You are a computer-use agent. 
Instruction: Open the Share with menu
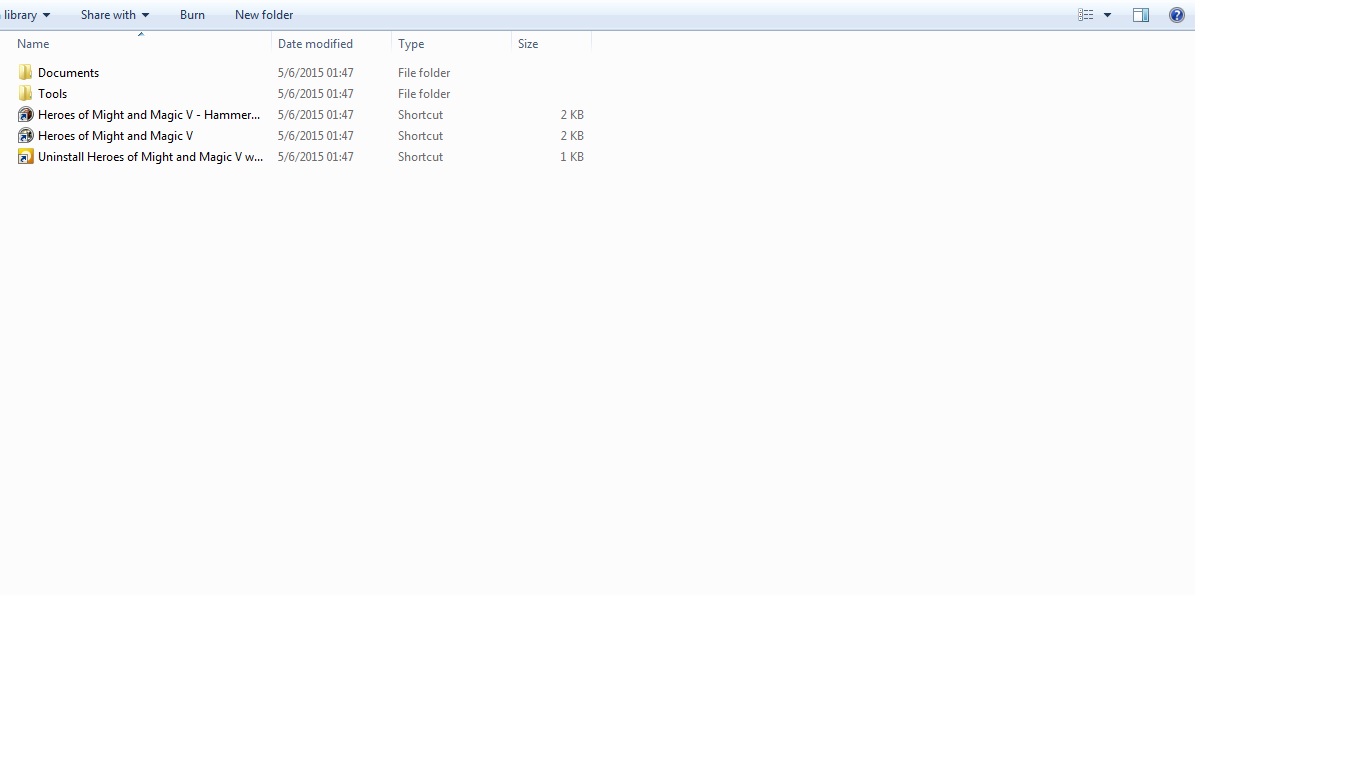(114, 15)
